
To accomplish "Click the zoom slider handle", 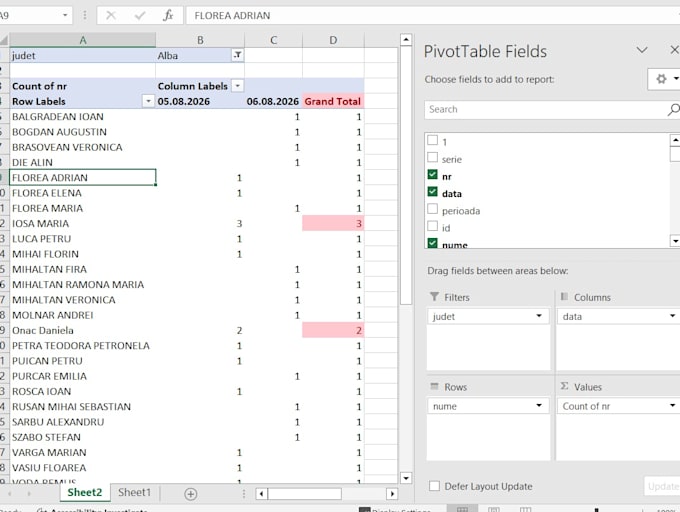I will coord(597,510).
